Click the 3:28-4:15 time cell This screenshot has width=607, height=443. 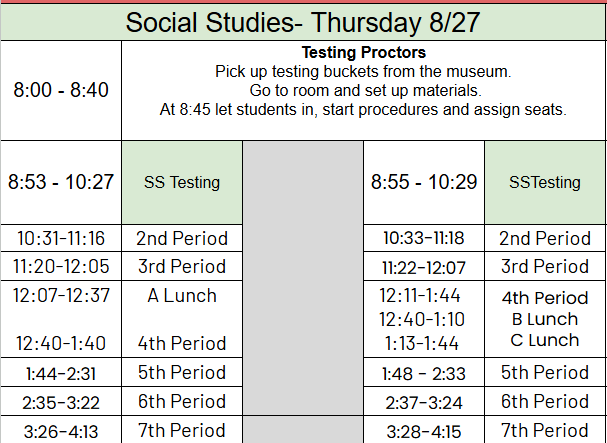(424, 430)
